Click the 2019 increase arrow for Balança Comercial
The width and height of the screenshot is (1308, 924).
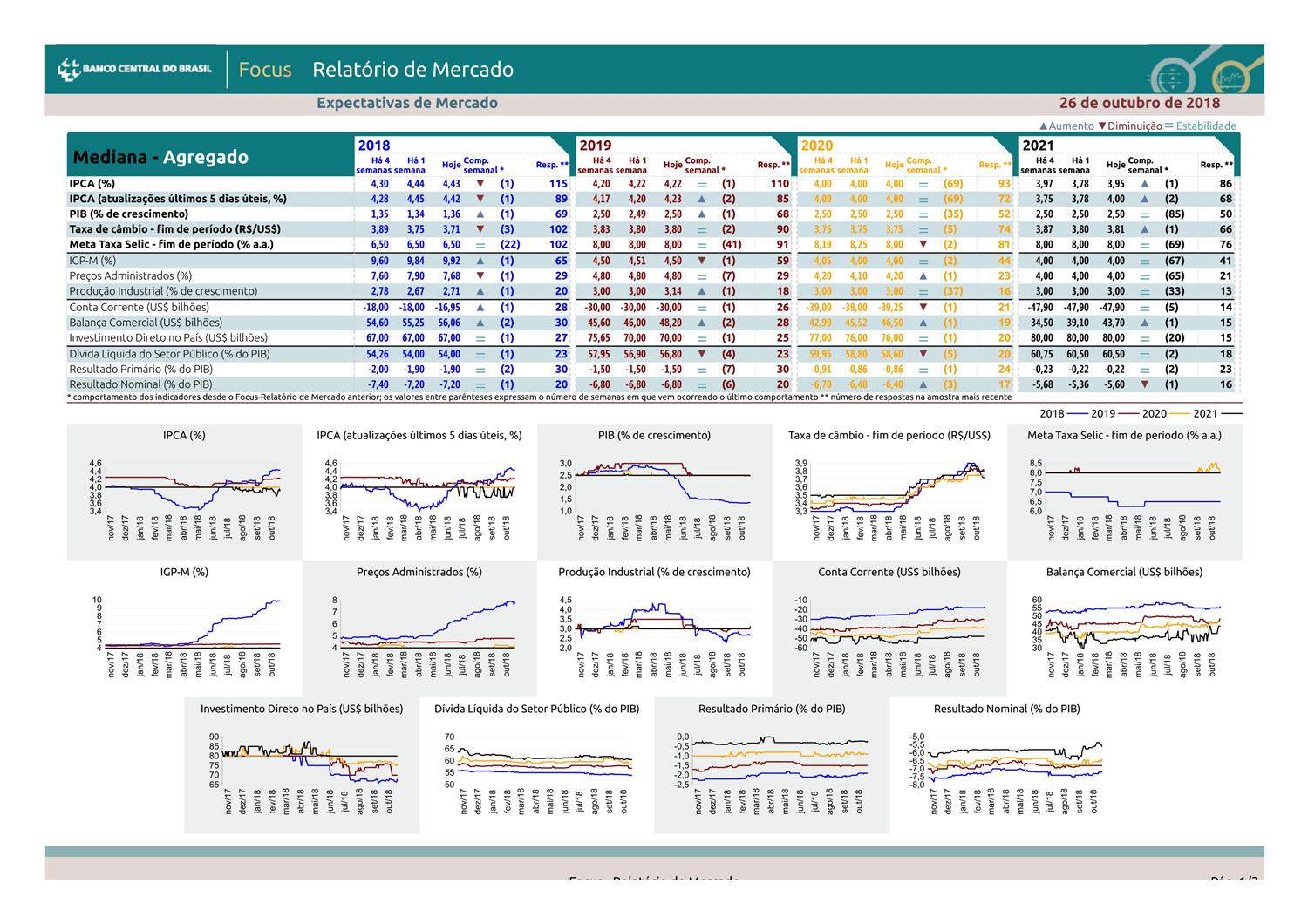click(701, 323)
